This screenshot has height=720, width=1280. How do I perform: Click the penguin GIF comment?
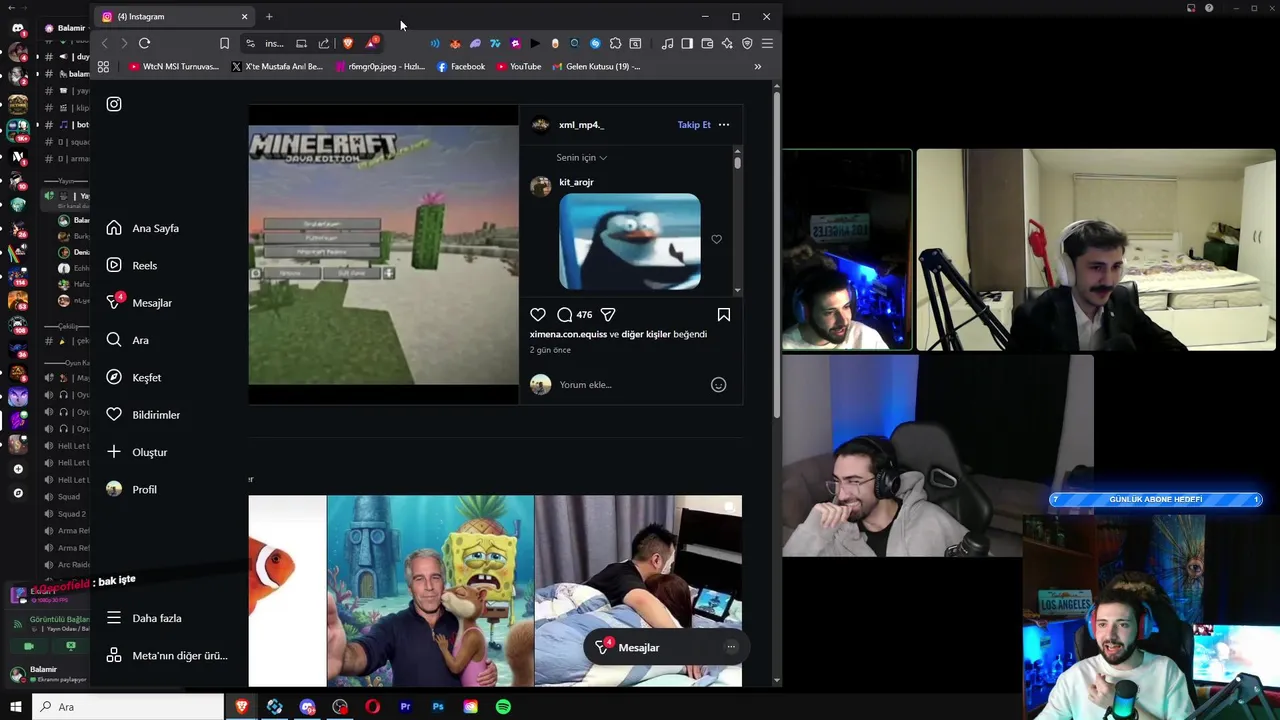point(630,242)
